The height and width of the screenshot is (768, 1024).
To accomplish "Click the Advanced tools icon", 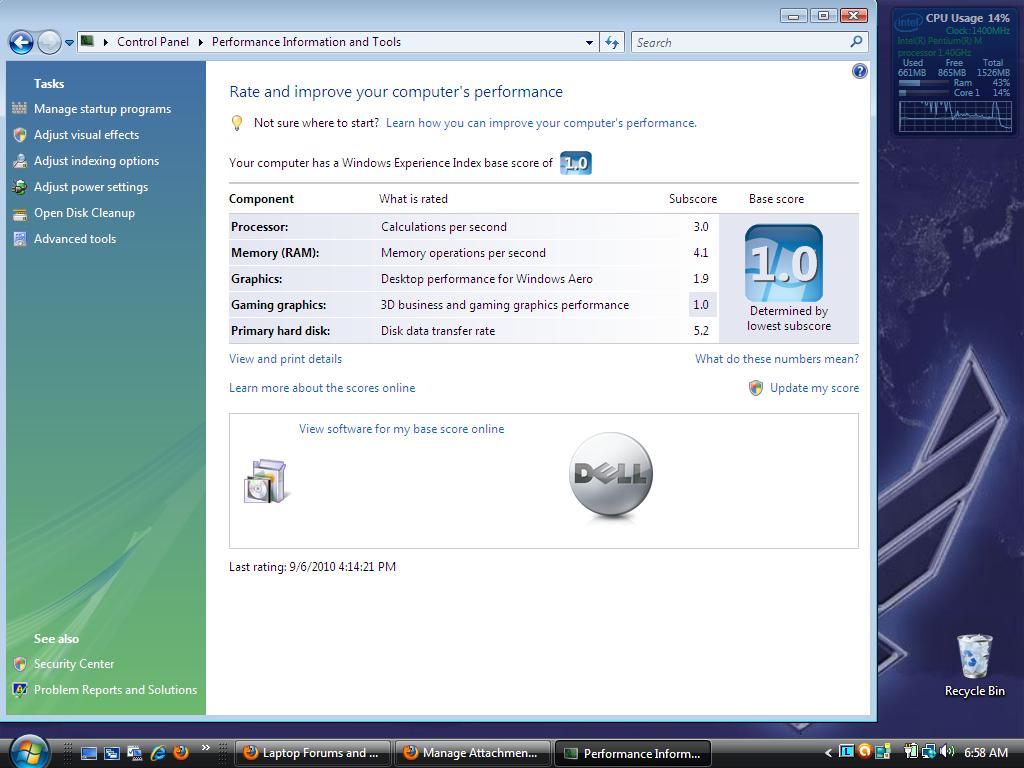I will 20,239.
